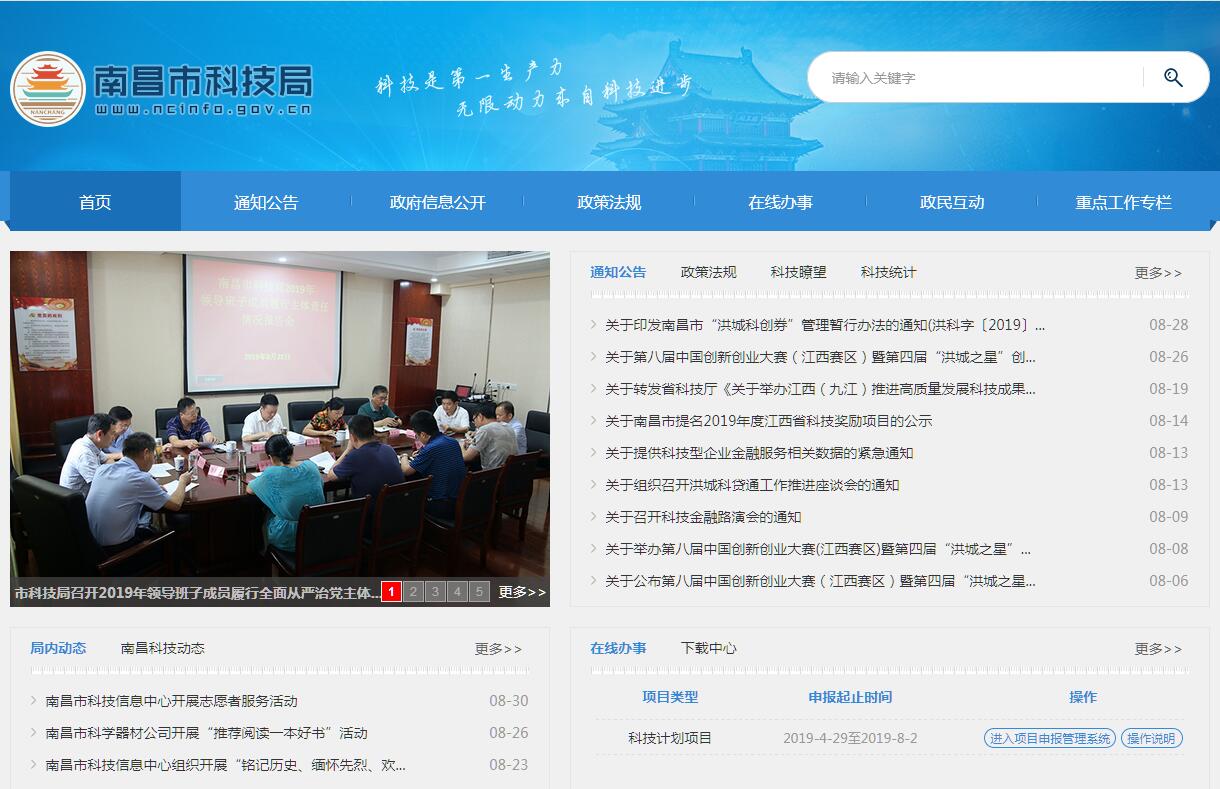Open 关于召开科技金融路演会的通知
Screen dimensions: 1220x789
coord(703,517)
